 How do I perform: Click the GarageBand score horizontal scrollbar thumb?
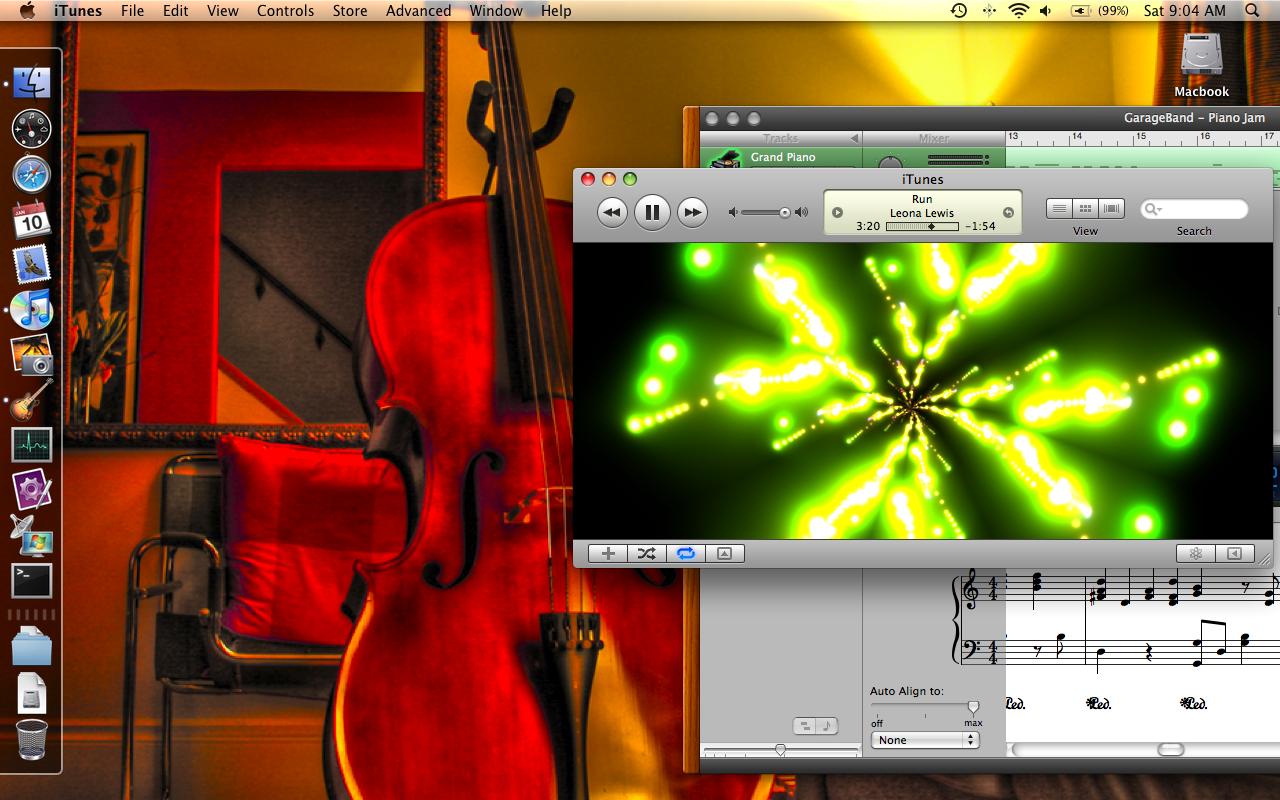pos(1171,749)
